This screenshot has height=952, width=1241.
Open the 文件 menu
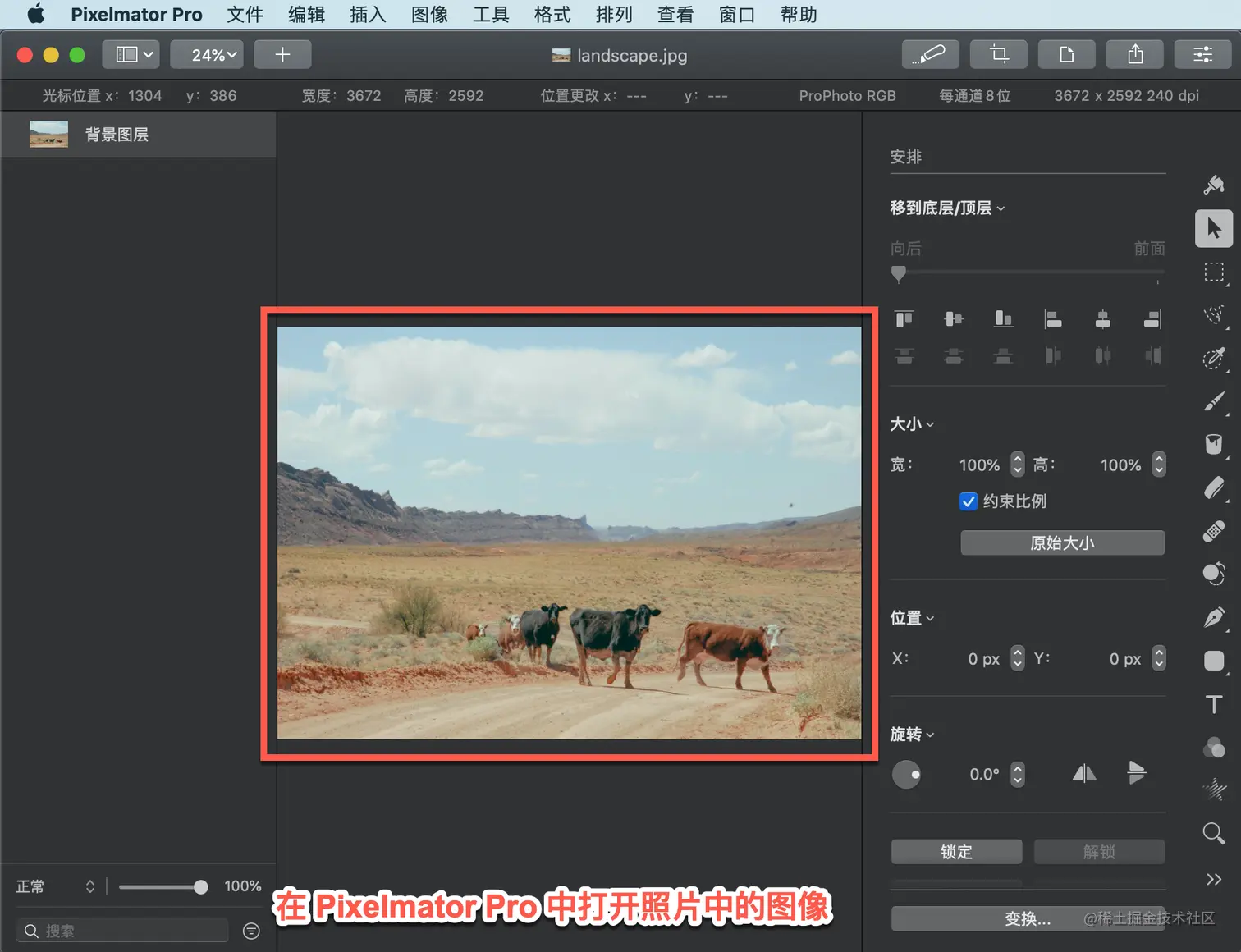(245, 15)
